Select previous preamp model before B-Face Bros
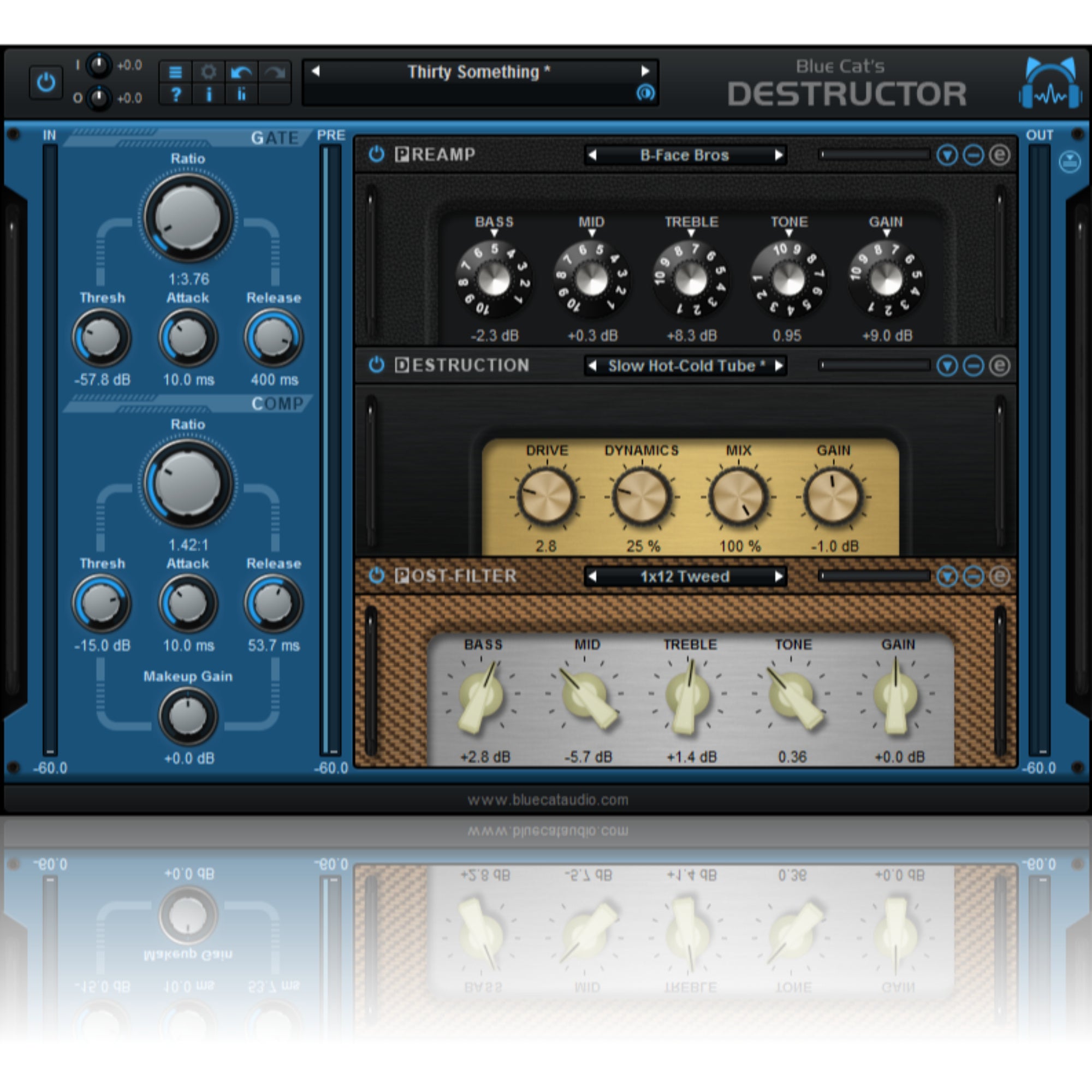The image size is (1092, 1092). tap(592, 155)
